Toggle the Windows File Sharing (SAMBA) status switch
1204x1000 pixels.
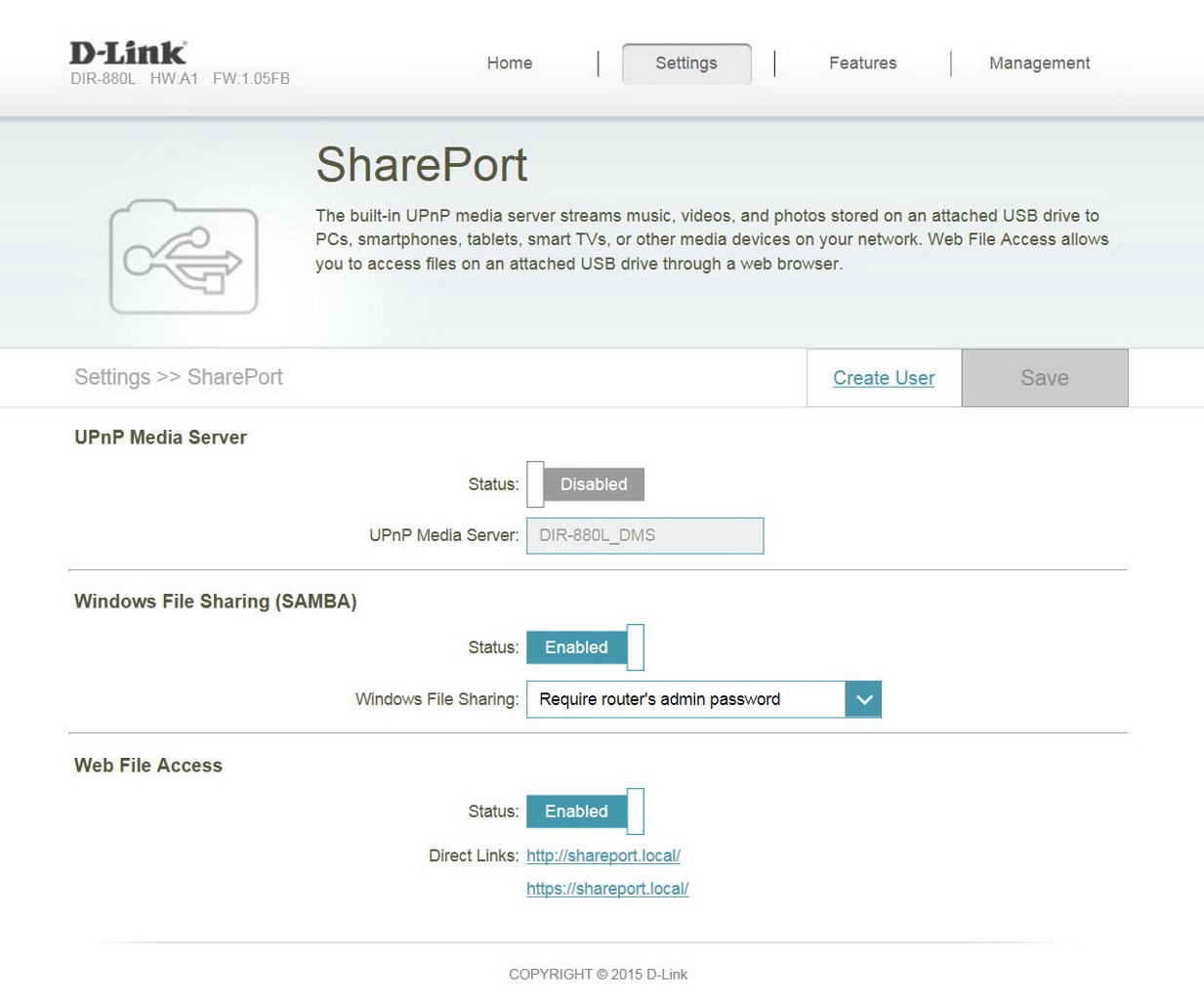[585, 647]
